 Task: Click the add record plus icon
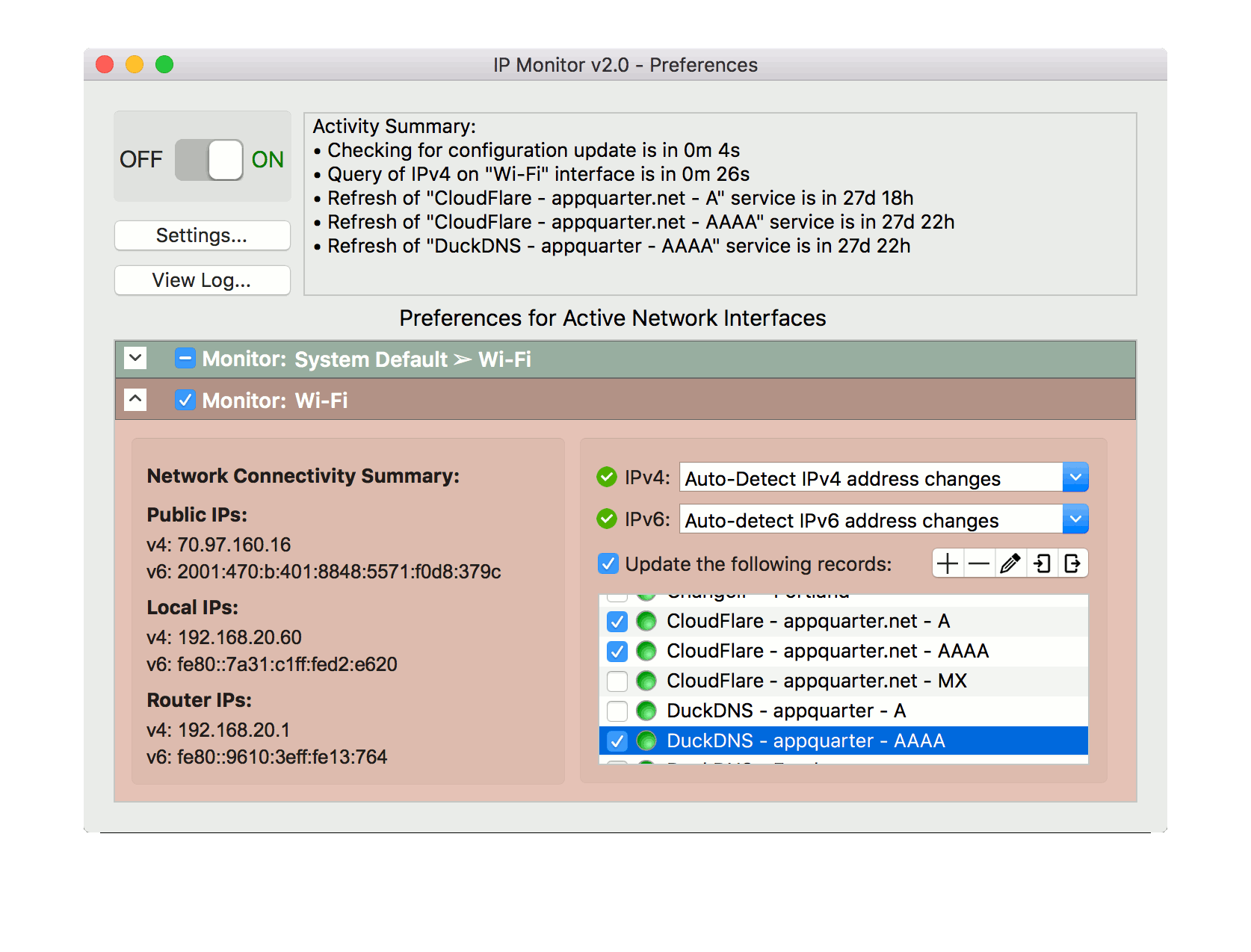[948, 563]
